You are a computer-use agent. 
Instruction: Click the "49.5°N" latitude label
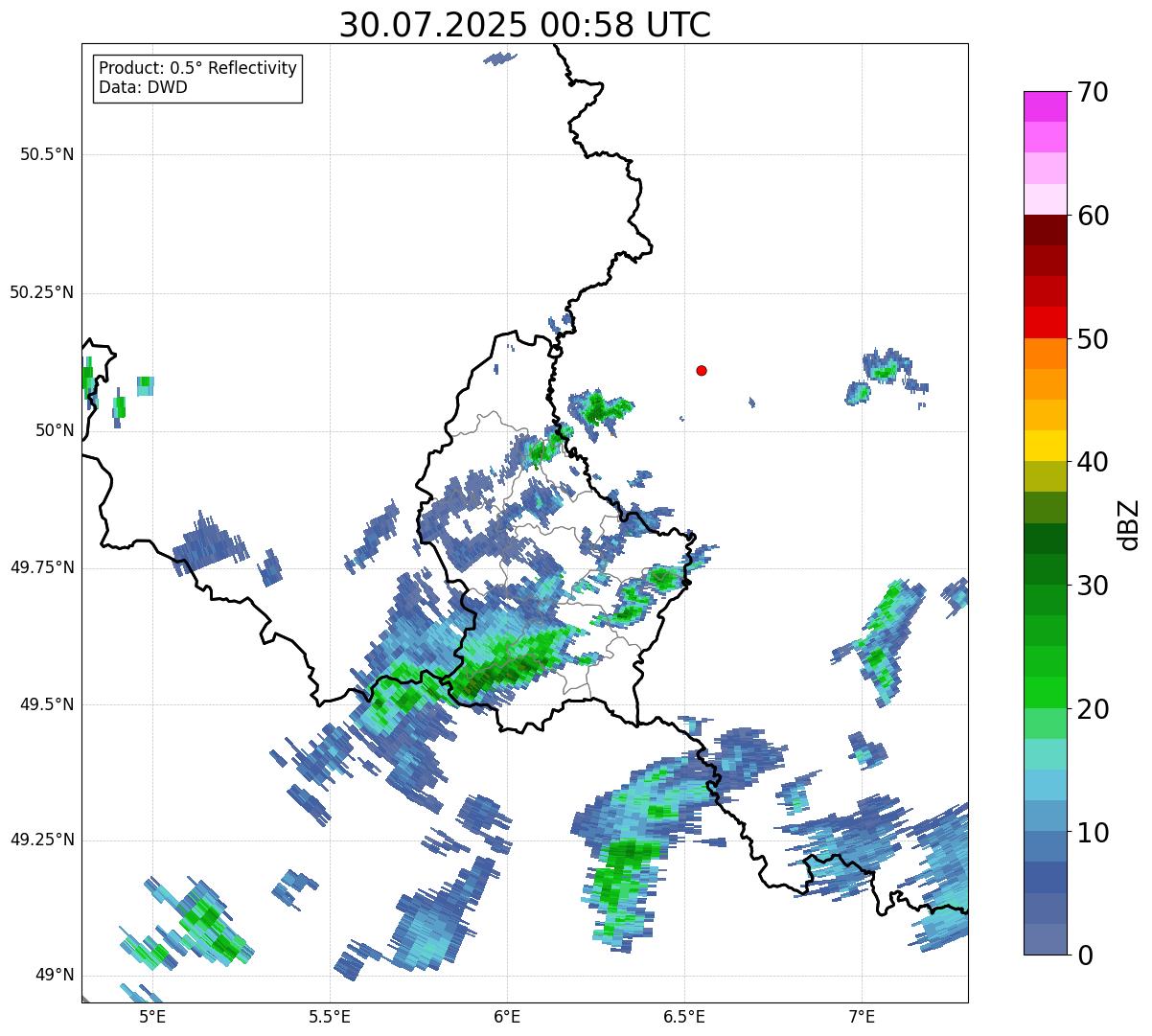pos(47,704)
